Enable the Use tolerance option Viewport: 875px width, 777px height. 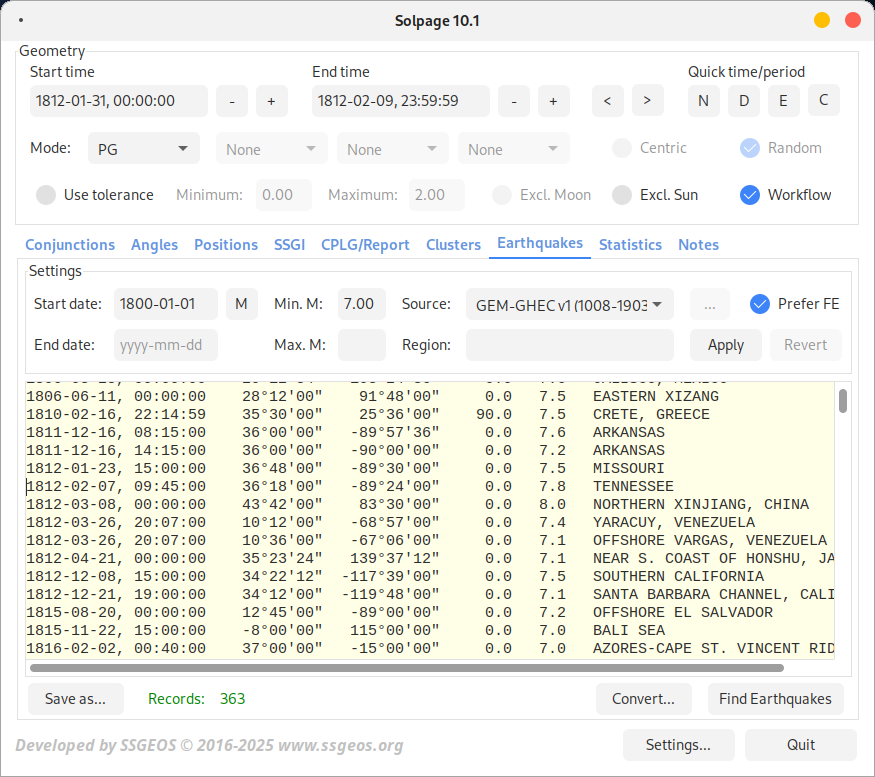(x=46, y=195)
